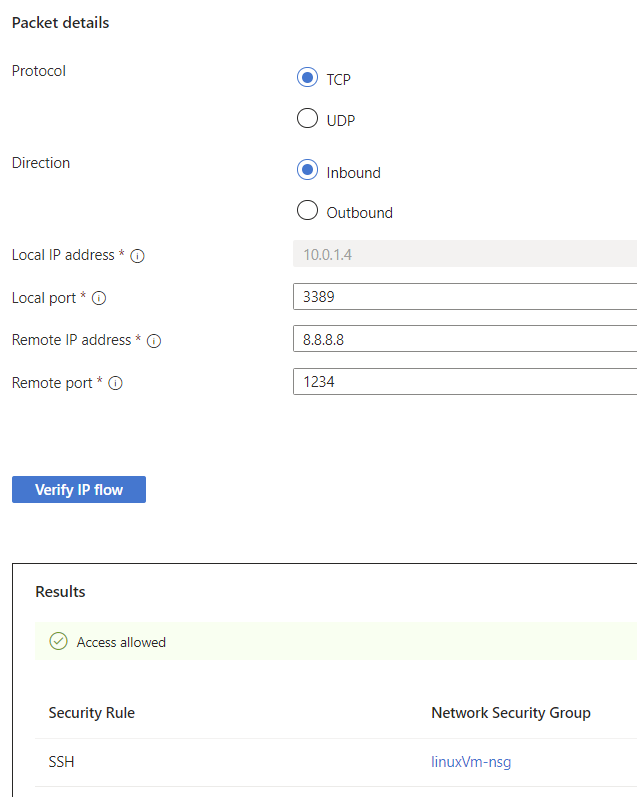This screenshot has width=637, height=797.
Task: Click info icon beside Local IP address
Action: 138,256
